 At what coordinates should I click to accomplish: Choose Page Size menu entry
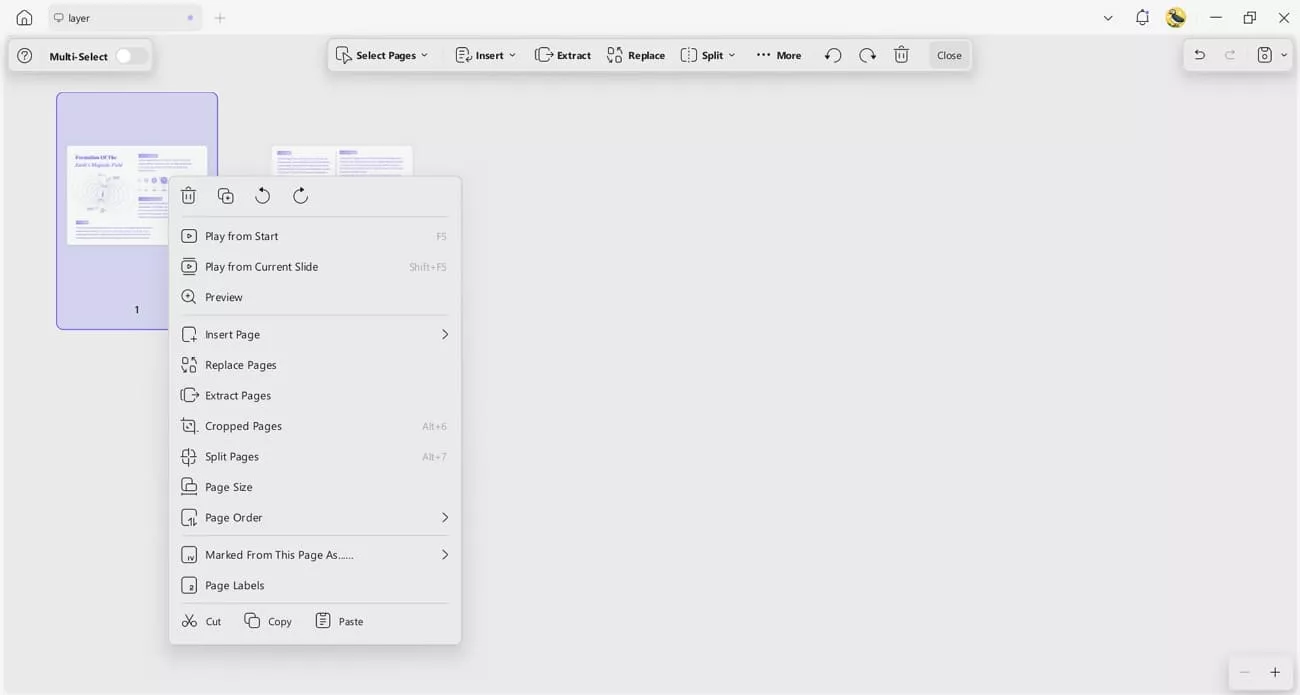coord(315,487)
